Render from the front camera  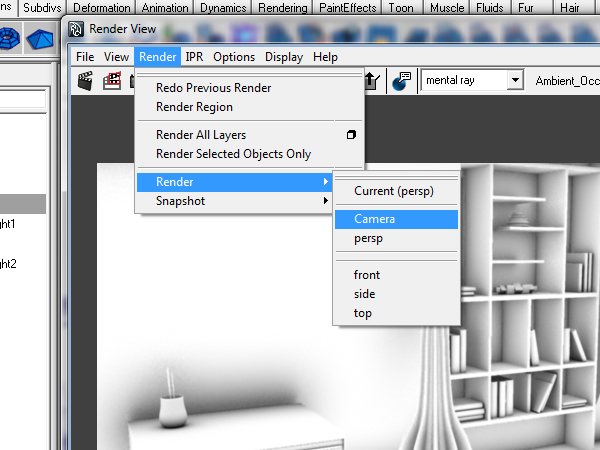pos(396,275)
